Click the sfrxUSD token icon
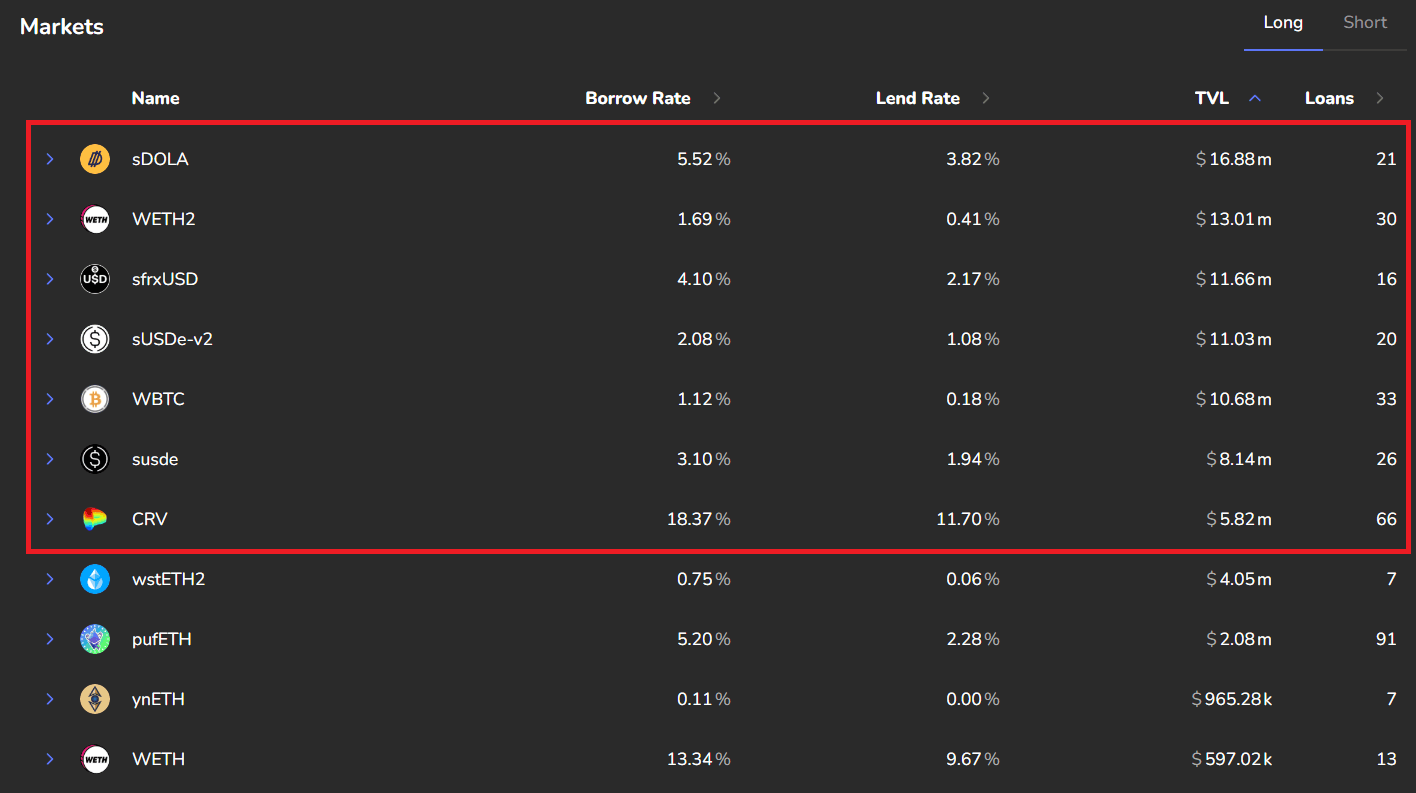 pyautogui.click(x=95, y=279)
